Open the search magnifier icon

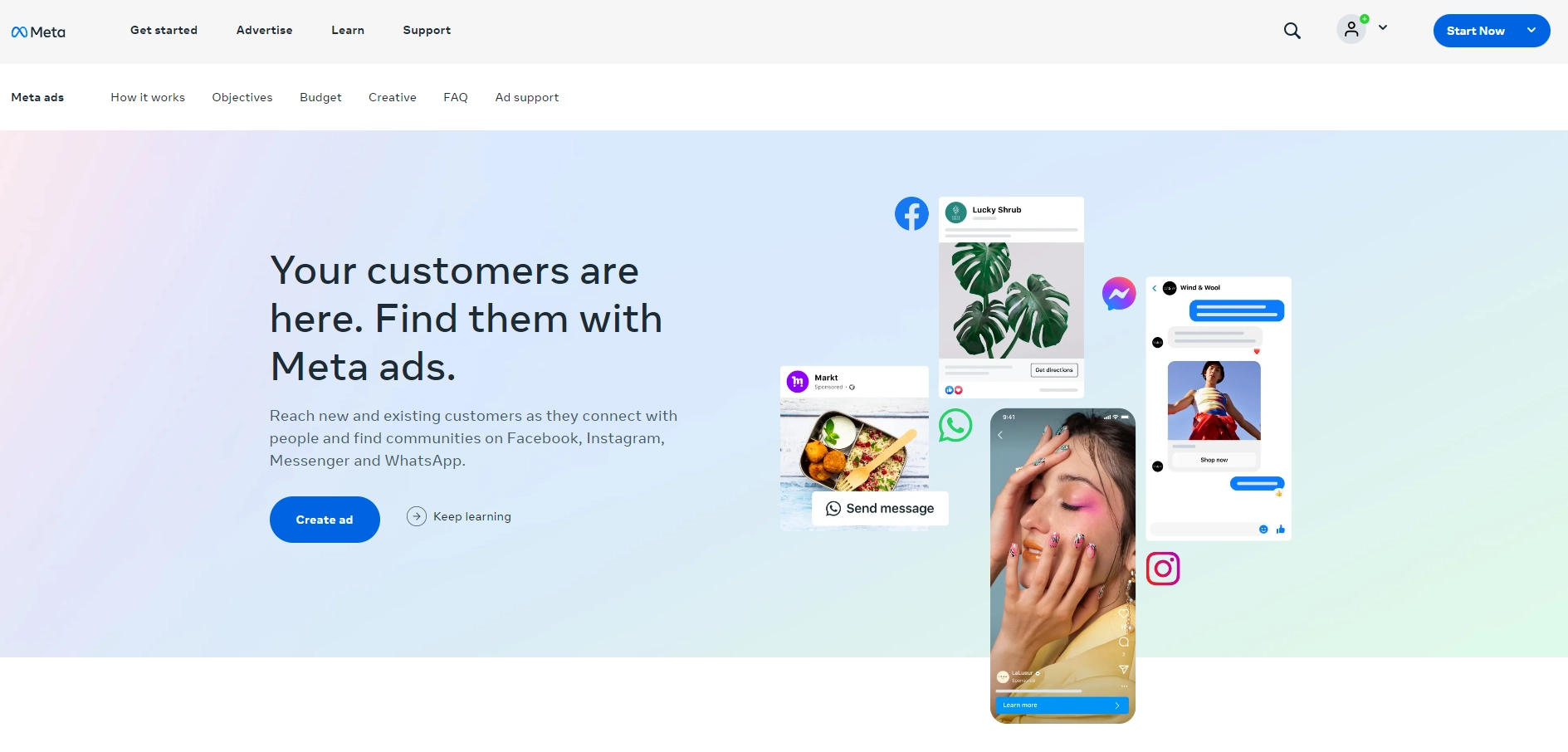tap(1292, 31)
